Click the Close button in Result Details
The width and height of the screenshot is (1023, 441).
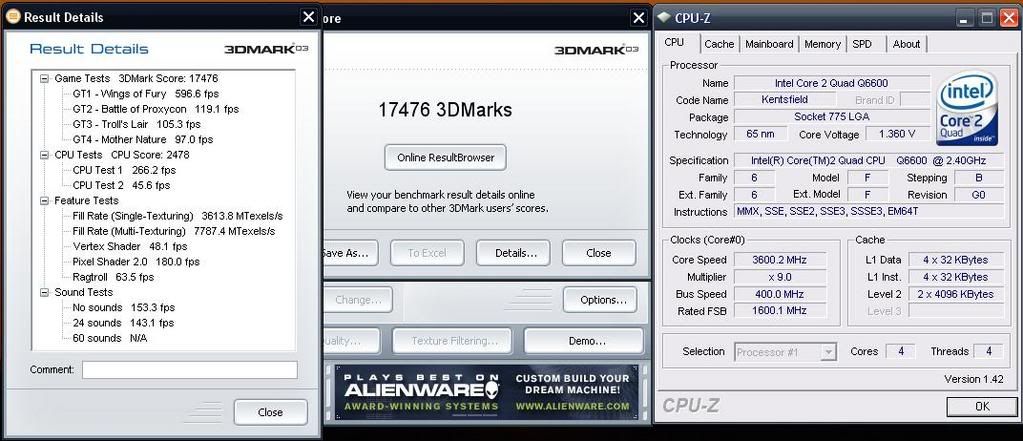[270, 412]
